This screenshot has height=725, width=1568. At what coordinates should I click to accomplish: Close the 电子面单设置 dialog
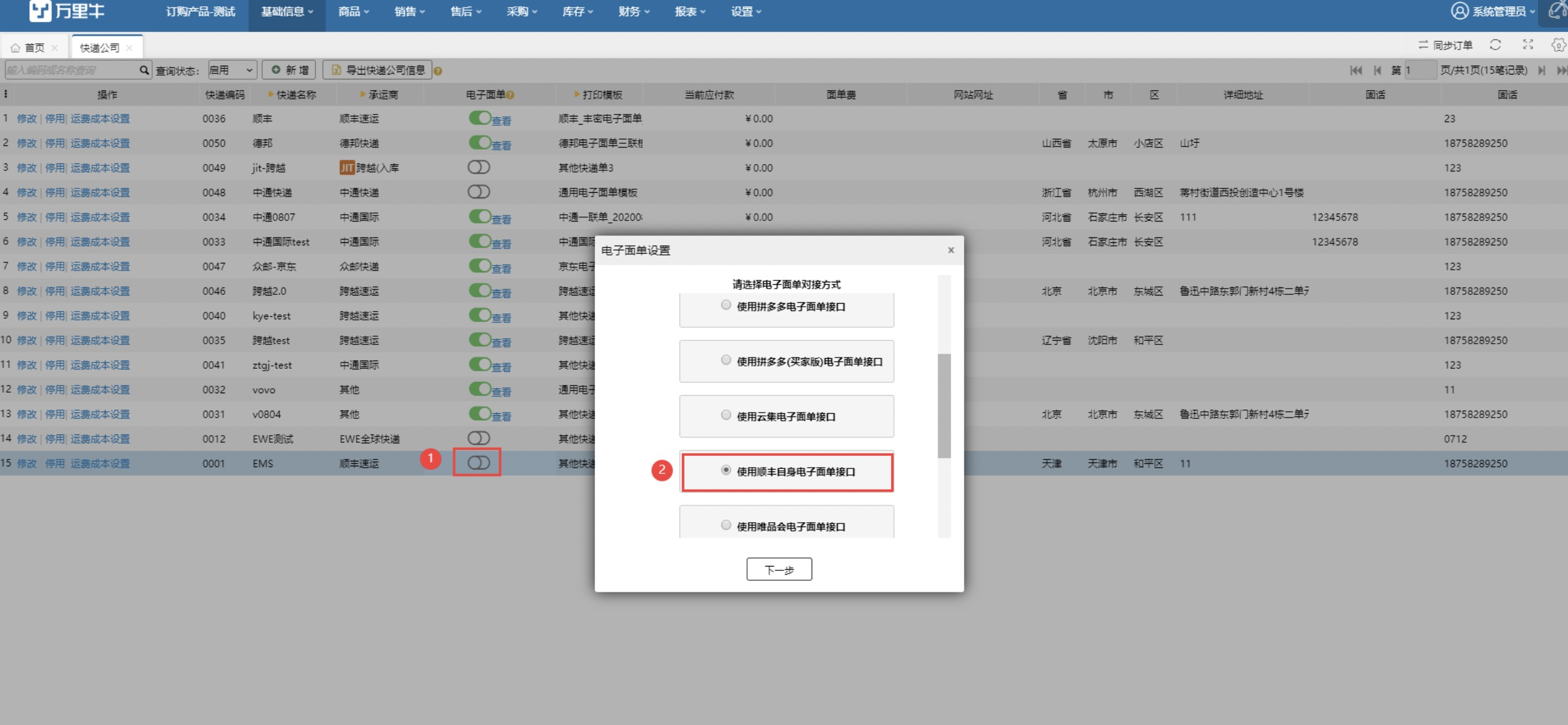[x=951, y=250]
